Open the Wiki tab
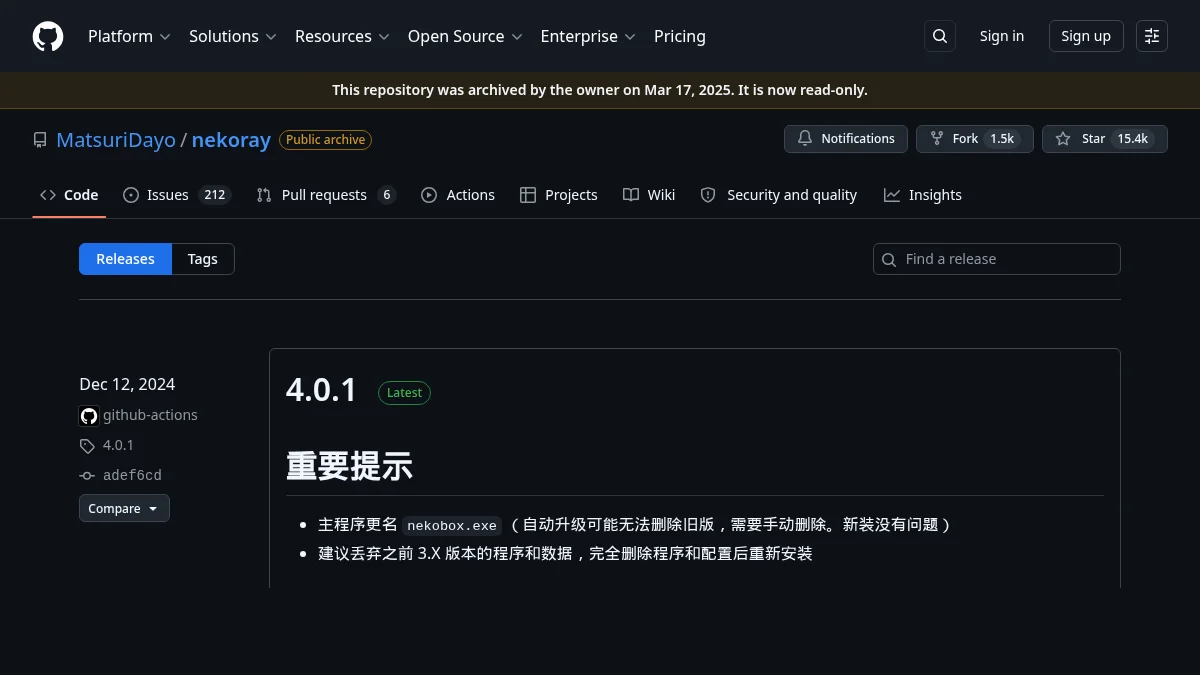This screenshot has height=675, width=1200. [649, 195]
